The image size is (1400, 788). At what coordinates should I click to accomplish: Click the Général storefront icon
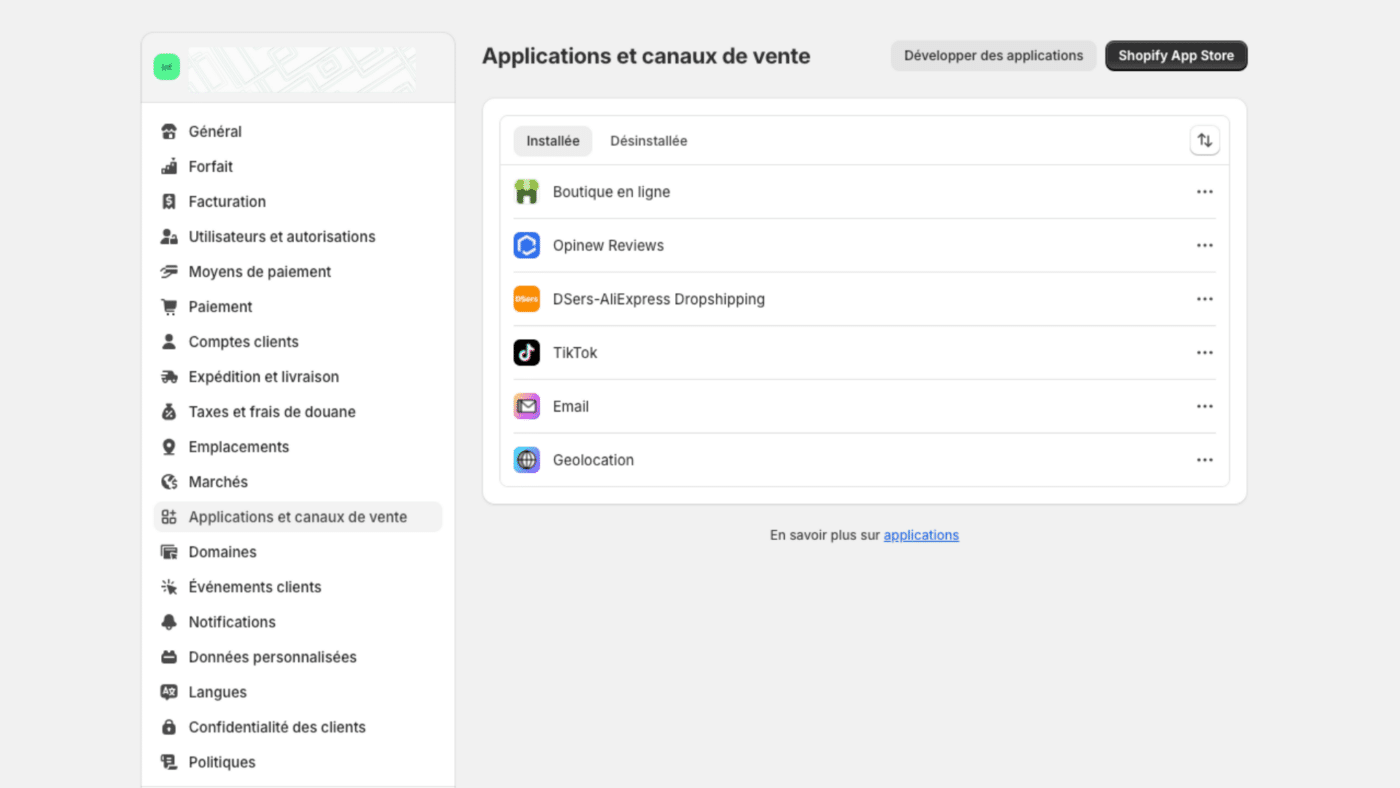pyautogui.click(x=169, y=131)
